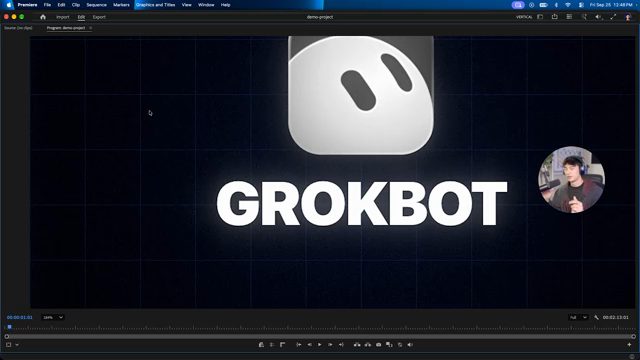Open the playback resolution Full dropdown

[579, 318]
